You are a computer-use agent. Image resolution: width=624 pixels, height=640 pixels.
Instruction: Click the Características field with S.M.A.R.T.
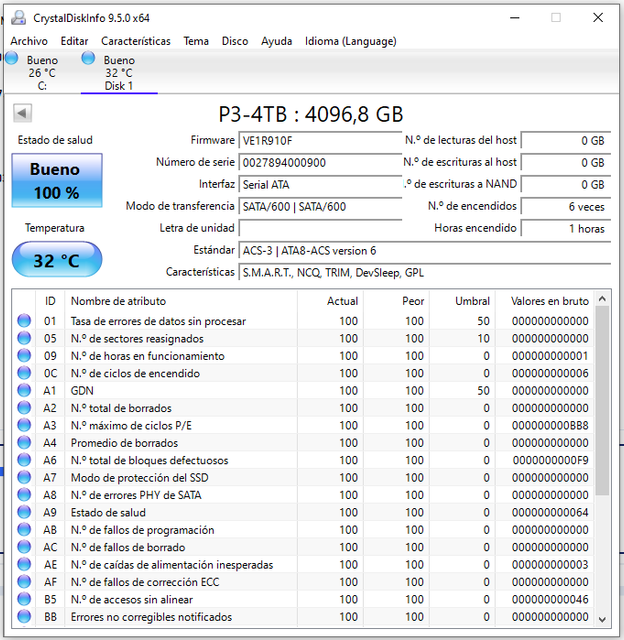[425, 272]
